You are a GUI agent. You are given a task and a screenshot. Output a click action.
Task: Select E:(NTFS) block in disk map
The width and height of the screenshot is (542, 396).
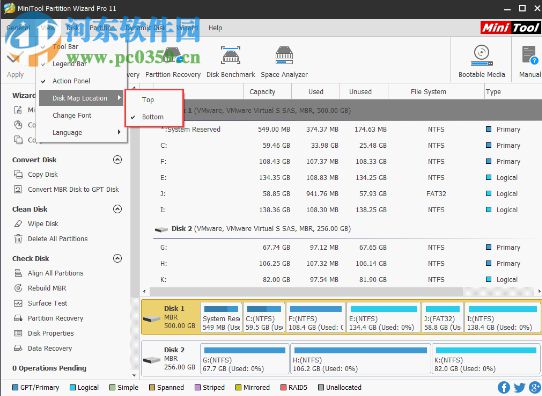(384, 318)
